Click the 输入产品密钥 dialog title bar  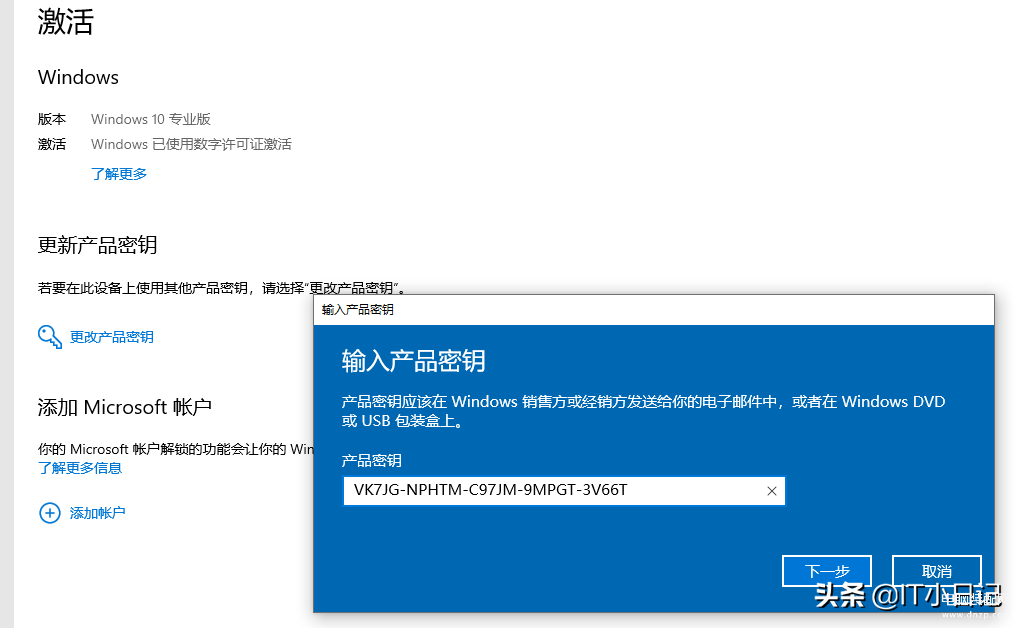(654, 309)
